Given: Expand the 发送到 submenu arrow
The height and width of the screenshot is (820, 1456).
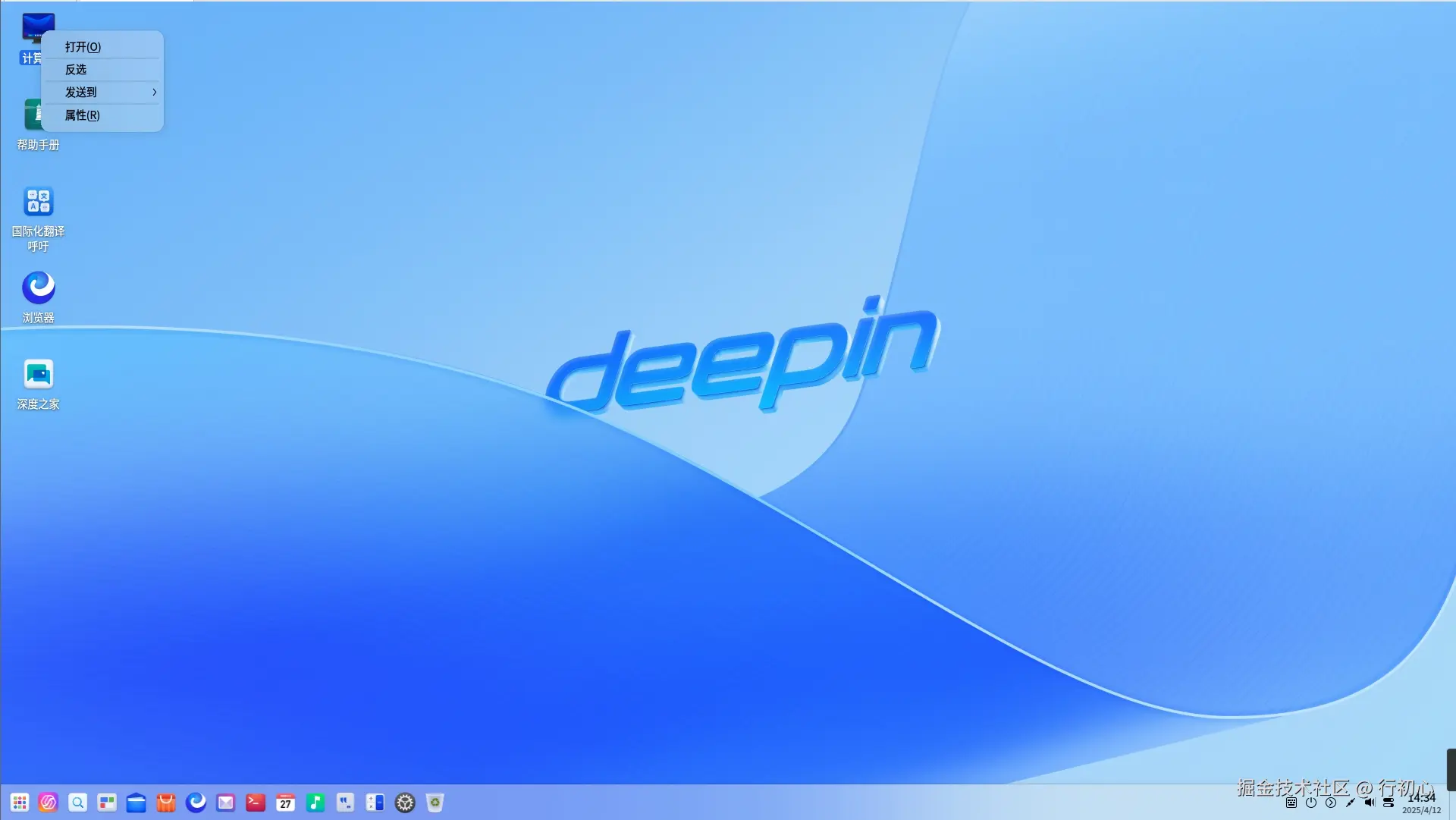Looking at the screenshot, I should coord(155,92).
